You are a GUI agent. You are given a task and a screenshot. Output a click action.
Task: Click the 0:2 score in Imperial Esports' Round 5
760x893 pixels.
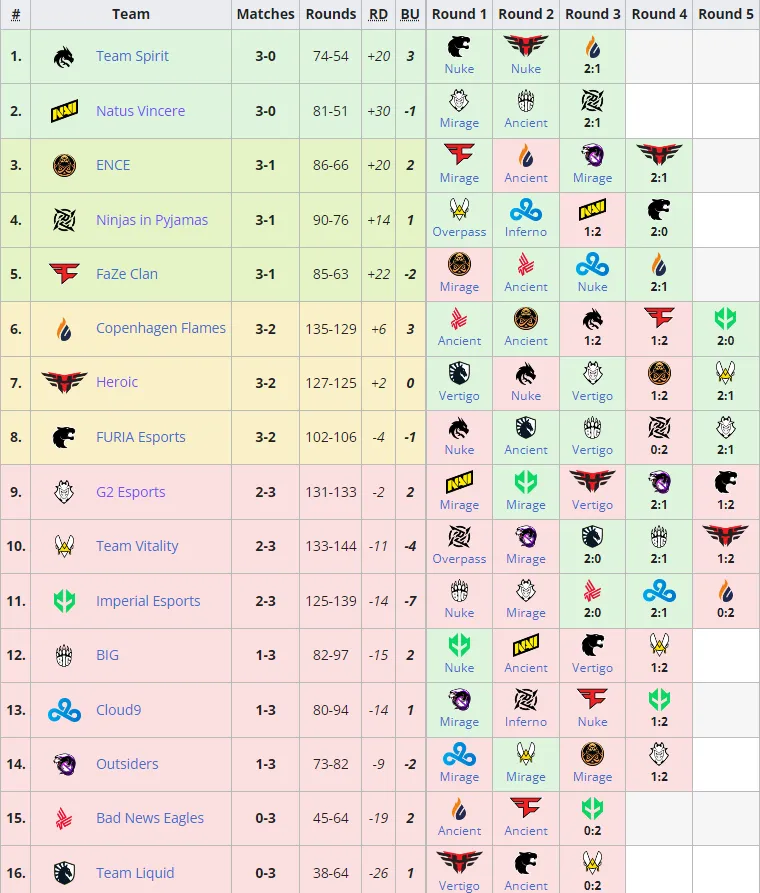[726, 613]
